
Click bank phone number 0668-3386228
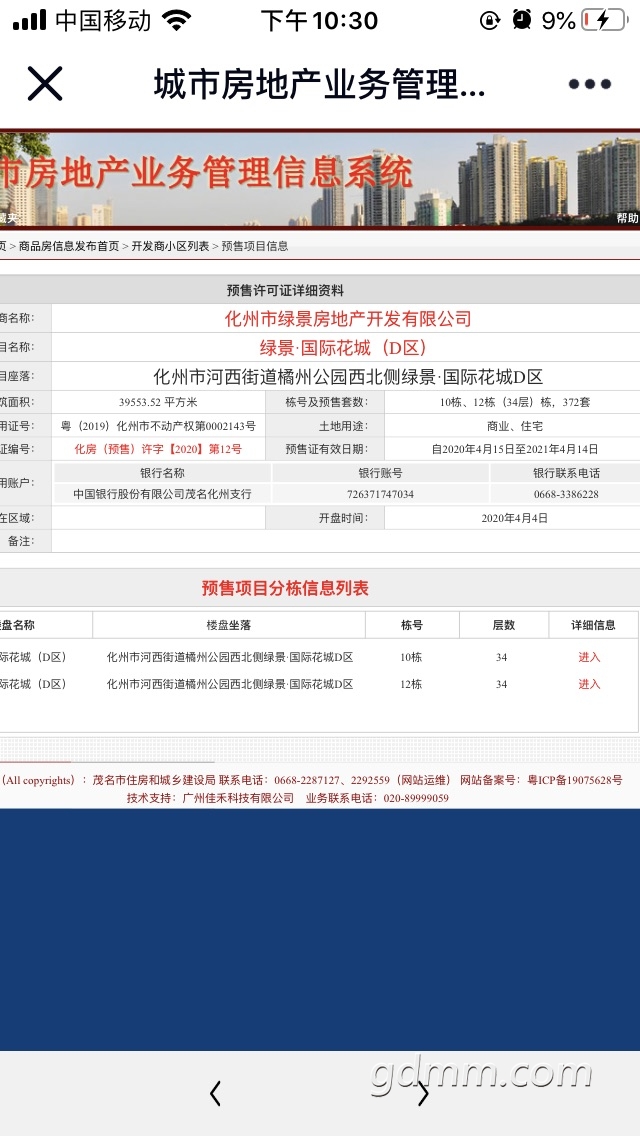click(x=565, y=494)
